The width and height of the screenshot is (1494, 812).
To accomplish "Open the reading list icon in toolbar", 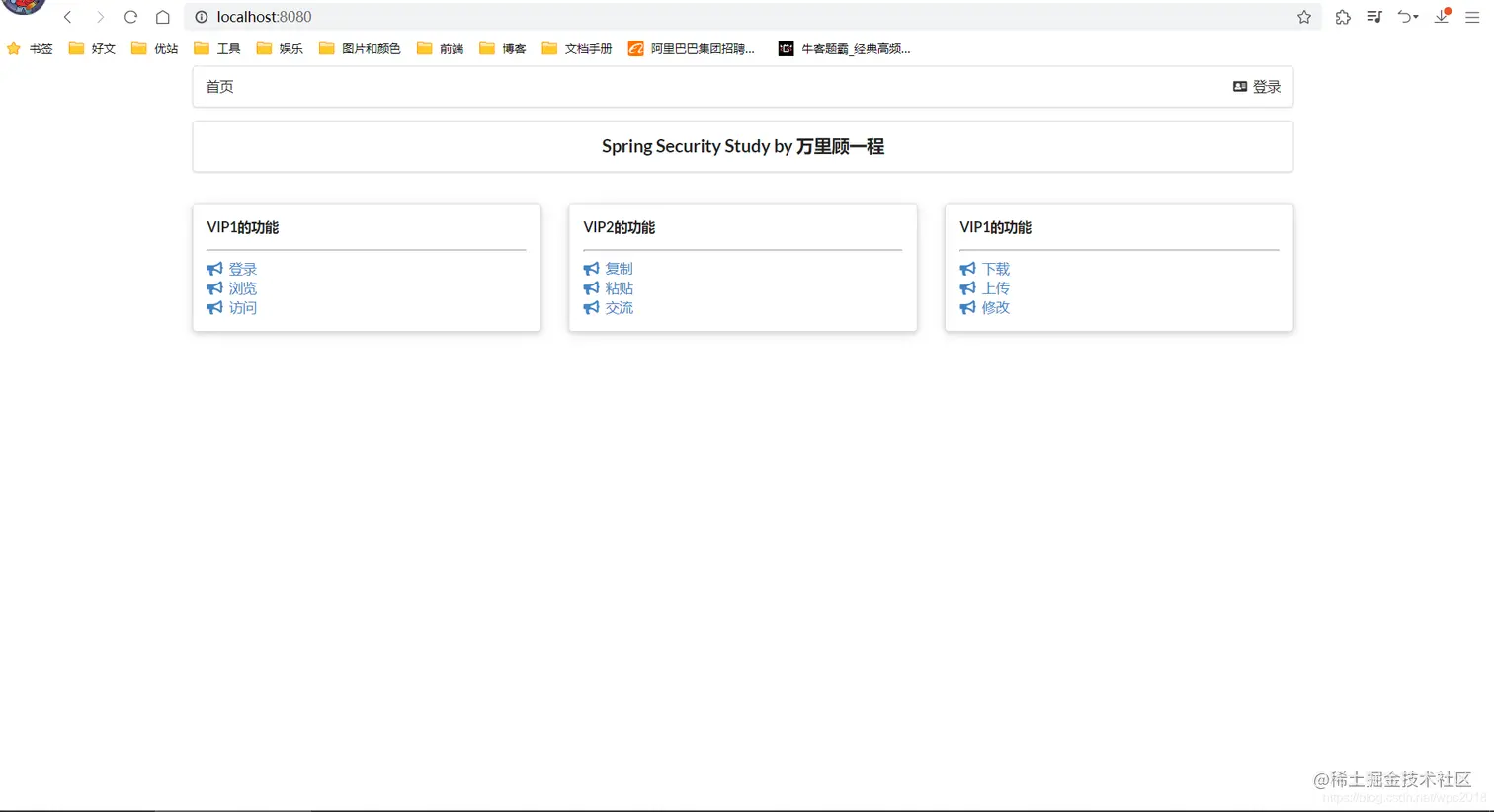I will point(1374,17).
